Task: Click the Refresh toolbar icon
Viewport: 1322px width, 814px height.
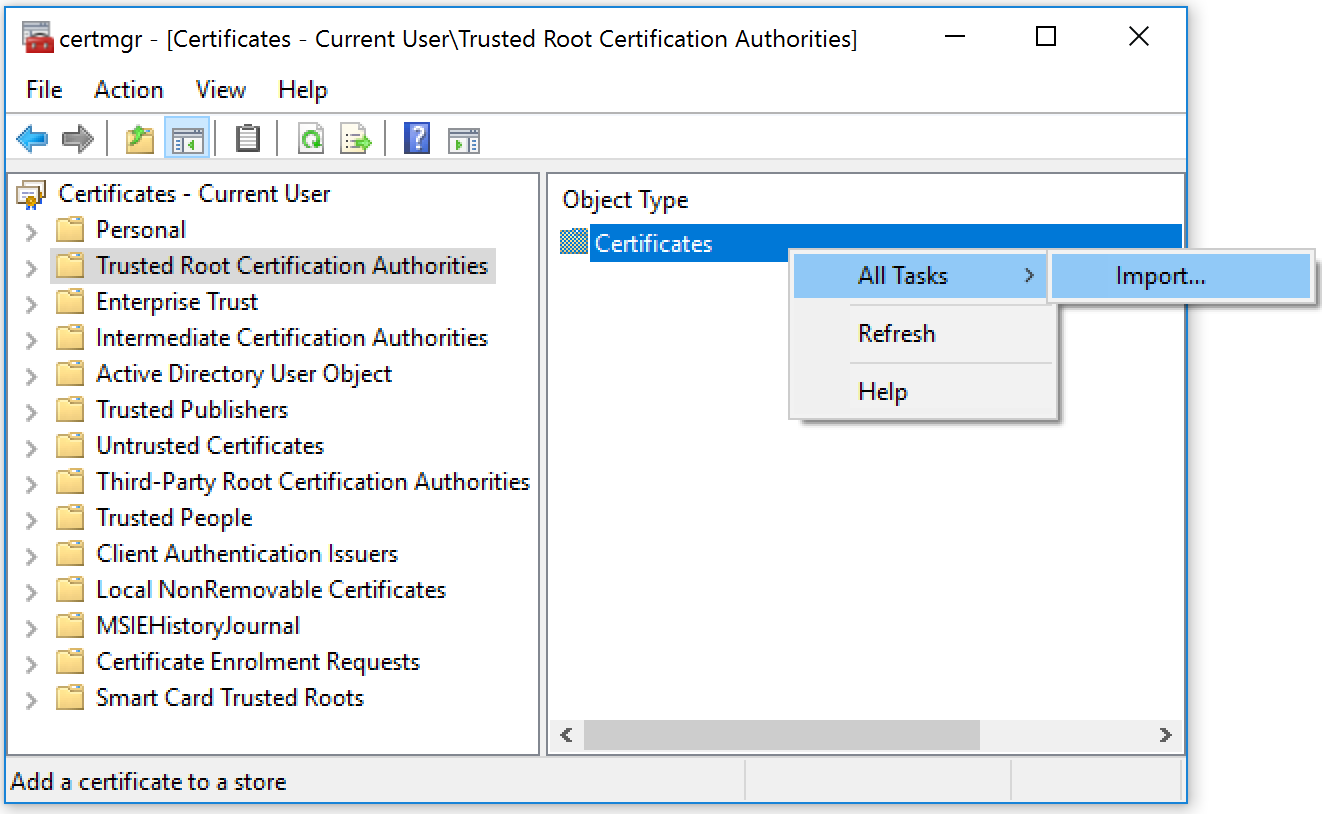Action: 311,138
